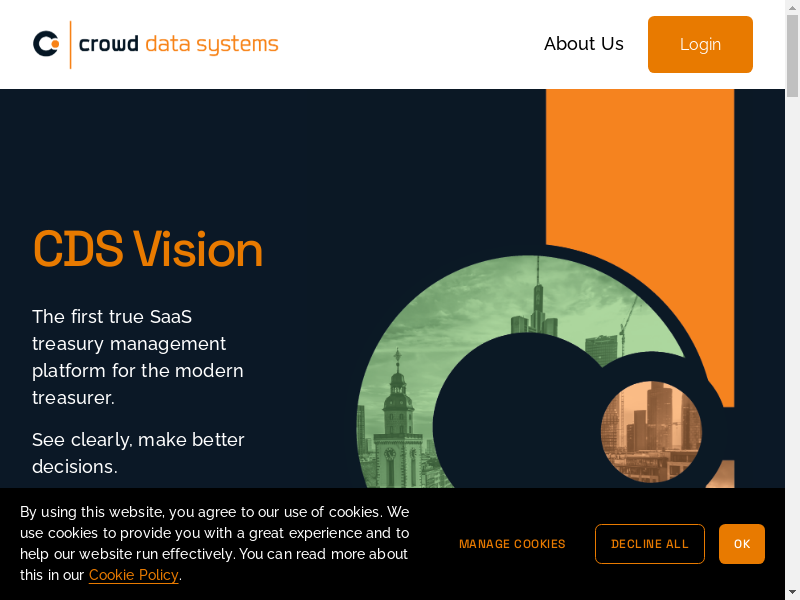The width and height of the screenshot is (800, 600).
Task: Click the crowd data systems wordmark
Action: coord(179,44)
